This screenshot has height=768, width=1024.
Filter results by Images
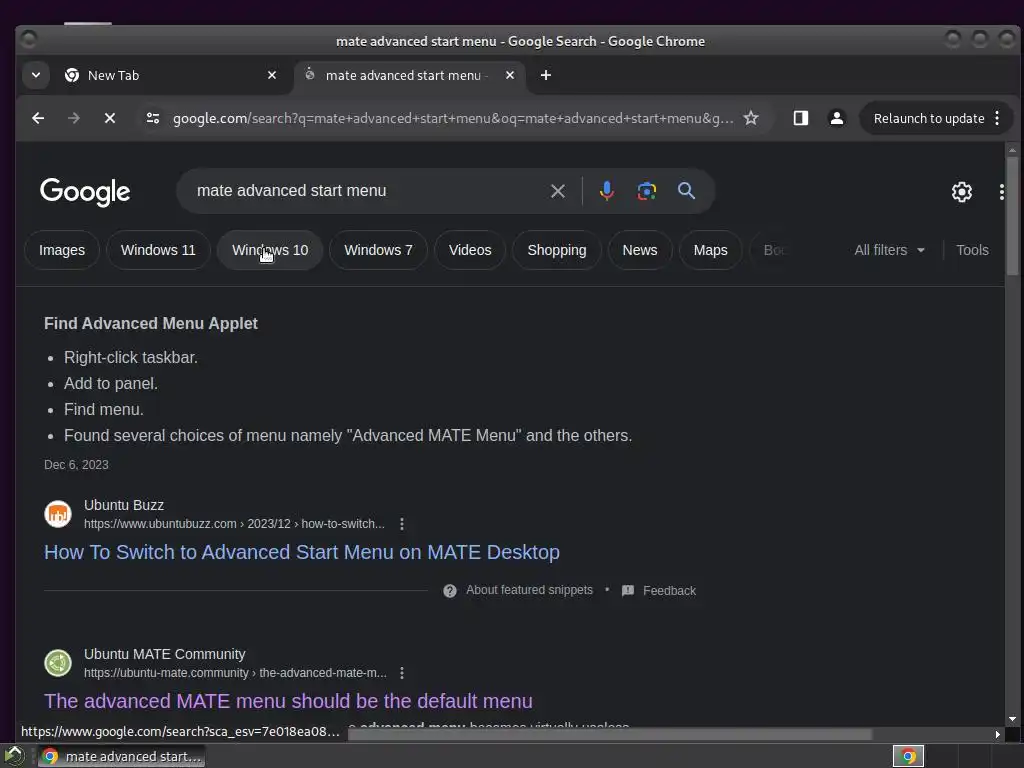tap(62, 250)
